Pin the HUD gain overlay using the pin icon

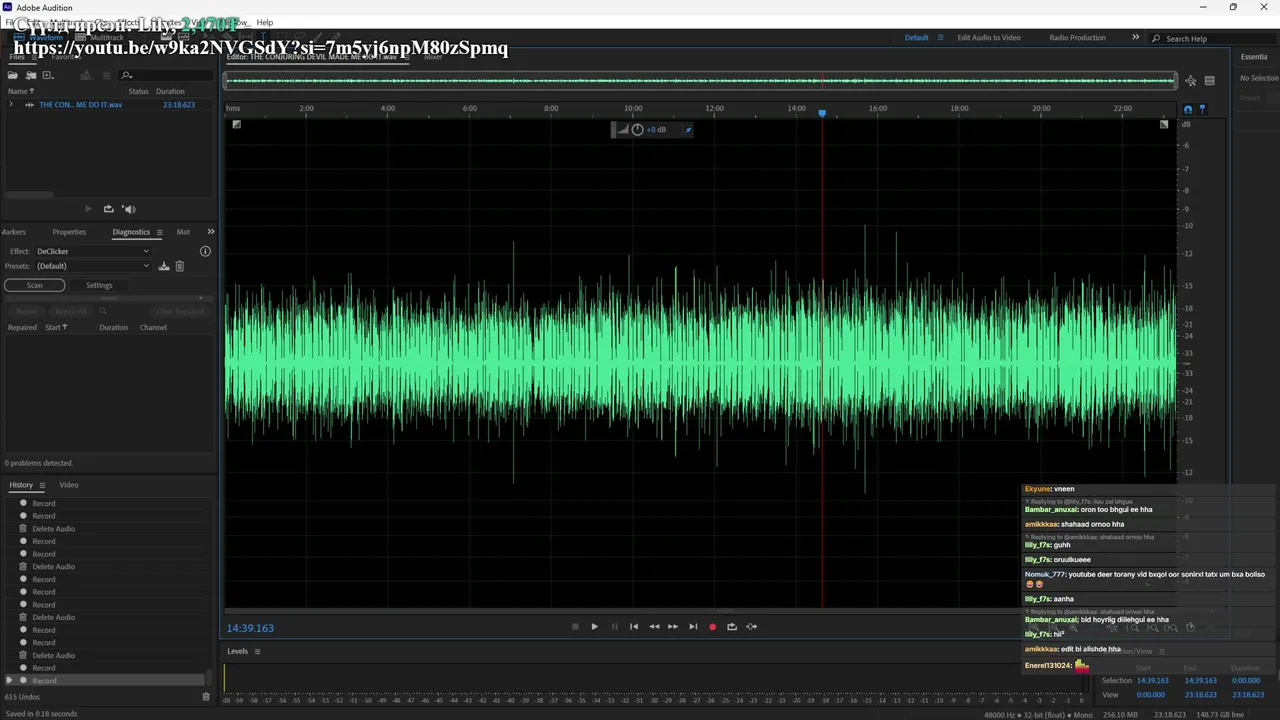click(687, 130)
